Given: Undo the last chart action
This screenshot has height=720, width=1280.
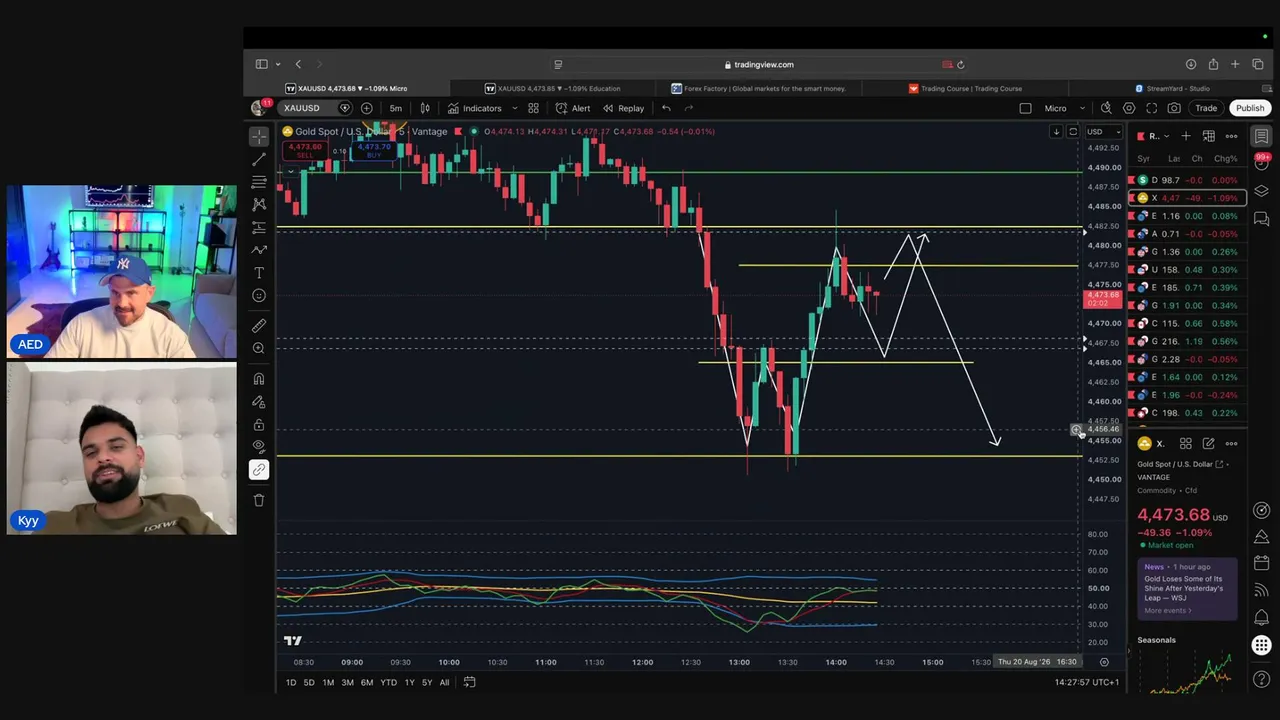Looking at the screenshot, I should 666,108.
